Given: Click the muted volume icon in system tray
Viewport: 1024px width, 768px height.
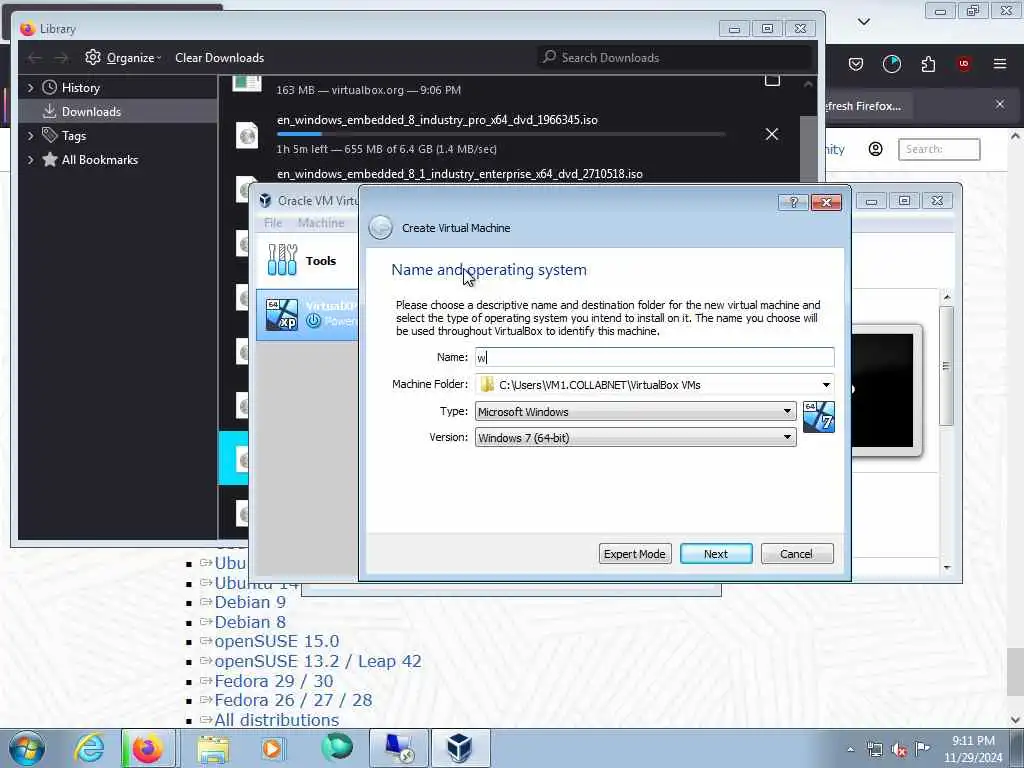Looking at the screenshot, I should click(x=899, y=749).
